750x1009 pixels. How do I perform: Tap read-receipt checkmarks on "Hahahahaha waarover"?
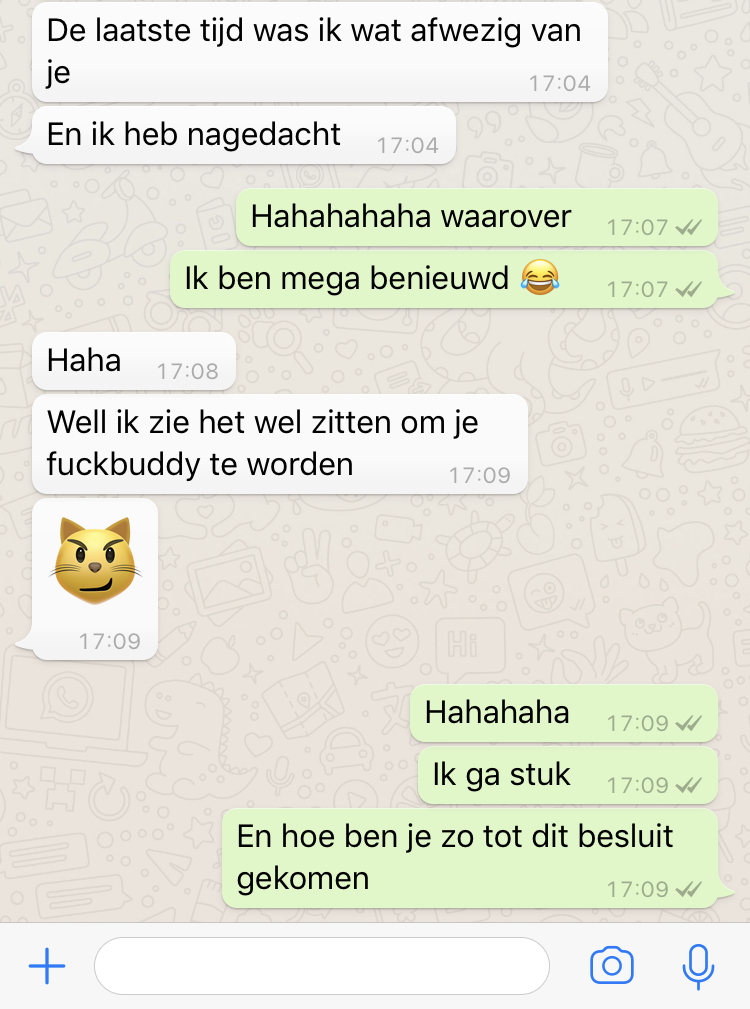(x=688, y=227)
